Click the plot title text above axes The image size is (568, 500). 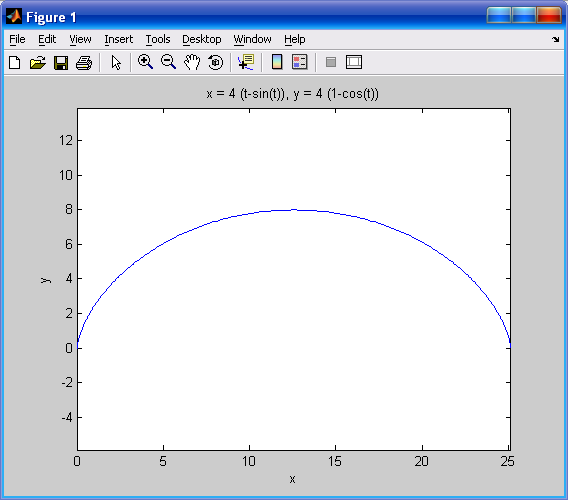coord(292,94)
